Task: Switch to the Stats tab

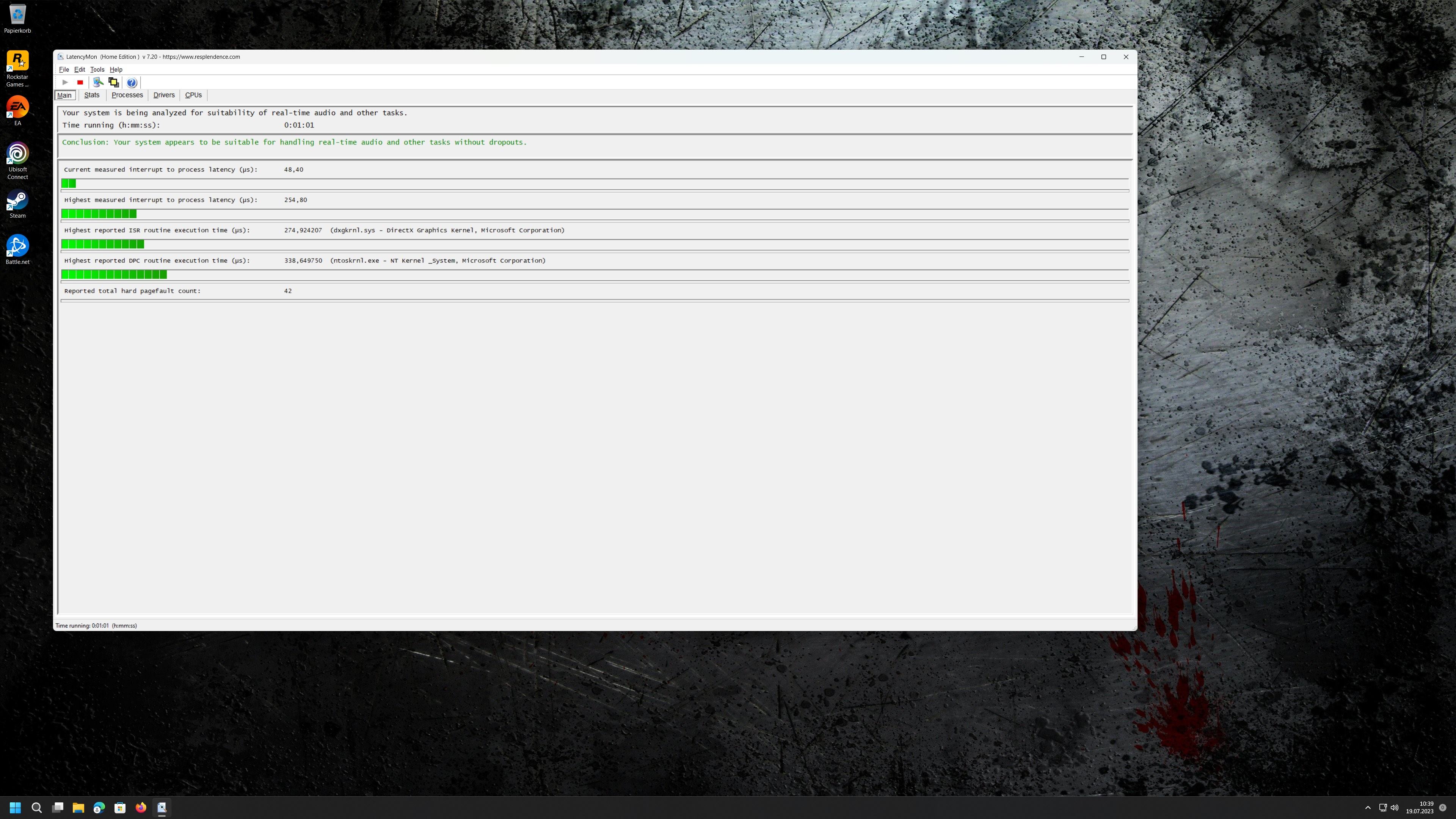Action: [91, 95]
